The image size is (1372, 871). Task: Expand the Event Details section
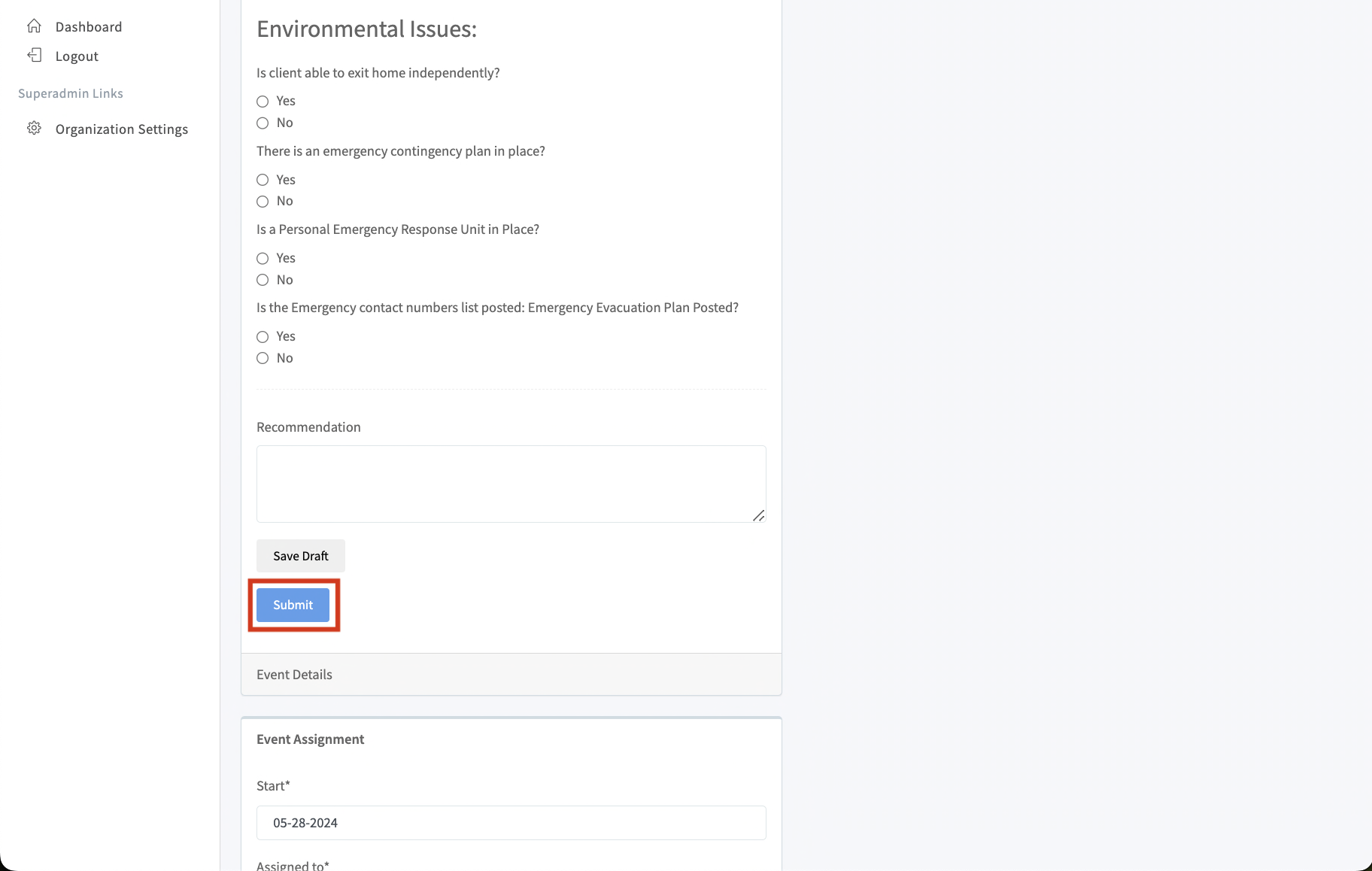[294, 675]
